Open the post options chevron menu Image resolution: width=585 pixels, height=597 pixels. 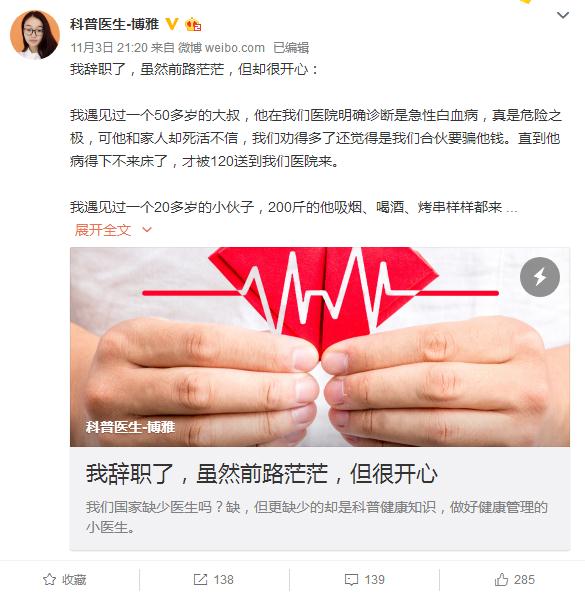point(563,15)
